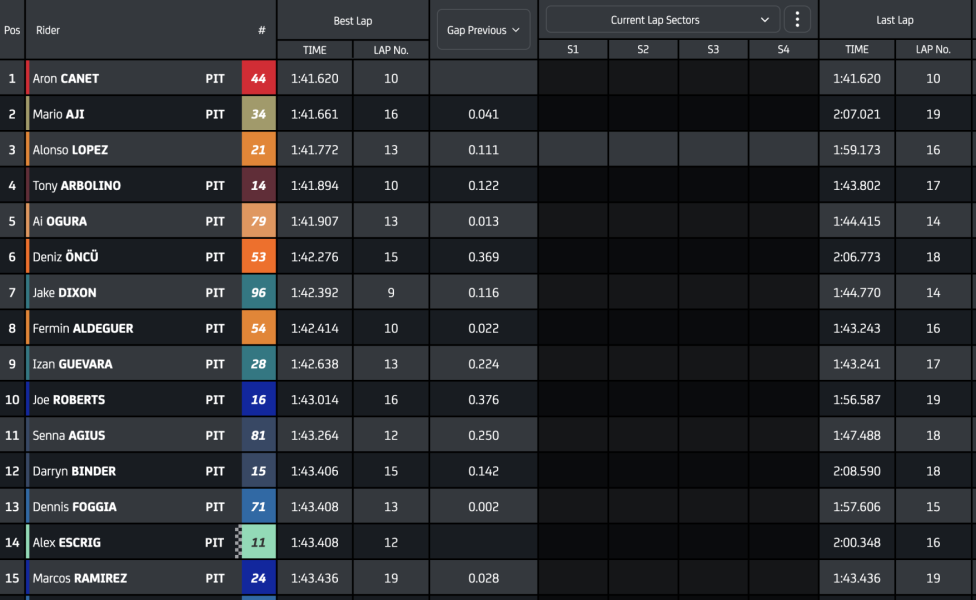Click the Rider column header
The width and height of the screenshot is (976, 600).
pyautogui.click(x=48, y=30)
